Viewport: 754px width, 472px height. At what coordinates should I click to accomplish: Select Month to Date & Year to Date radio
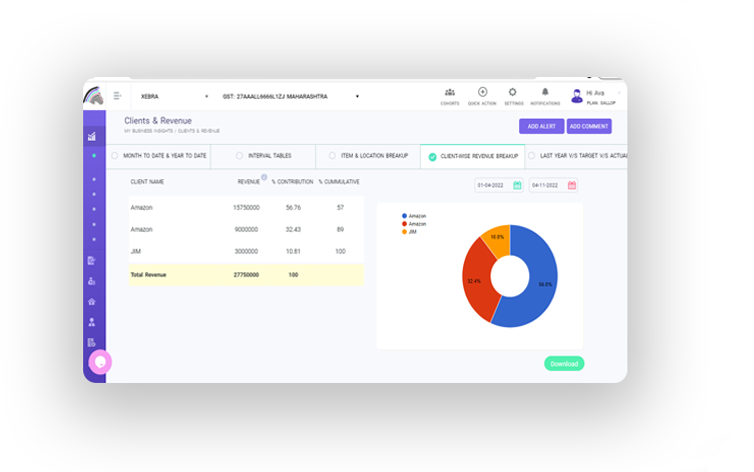pyautogui.click(x=115, y=156)
